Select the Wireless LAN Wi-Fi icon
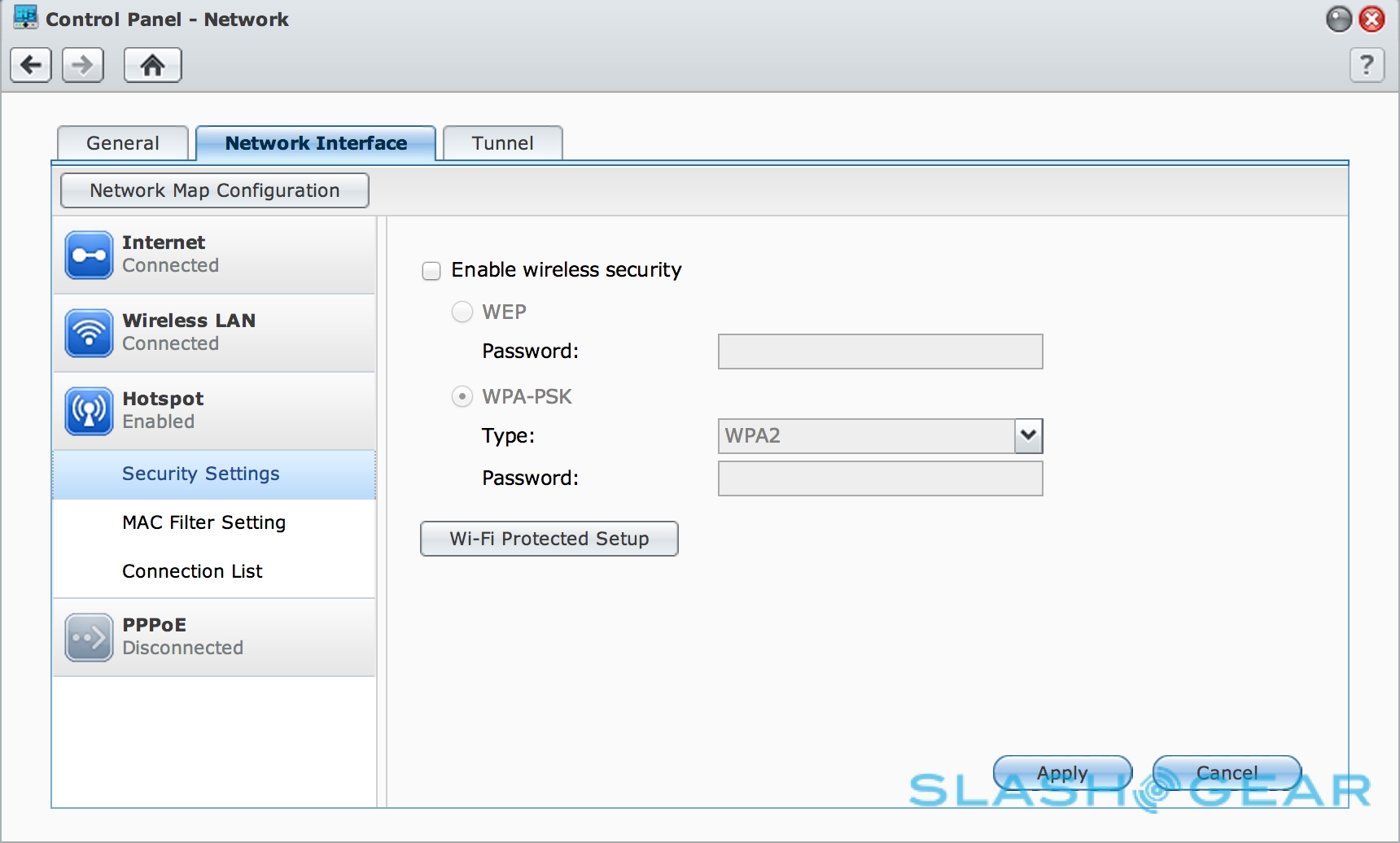Viewport: 1400px width, 843px height. pyautogui.click(x=89, y=334)
